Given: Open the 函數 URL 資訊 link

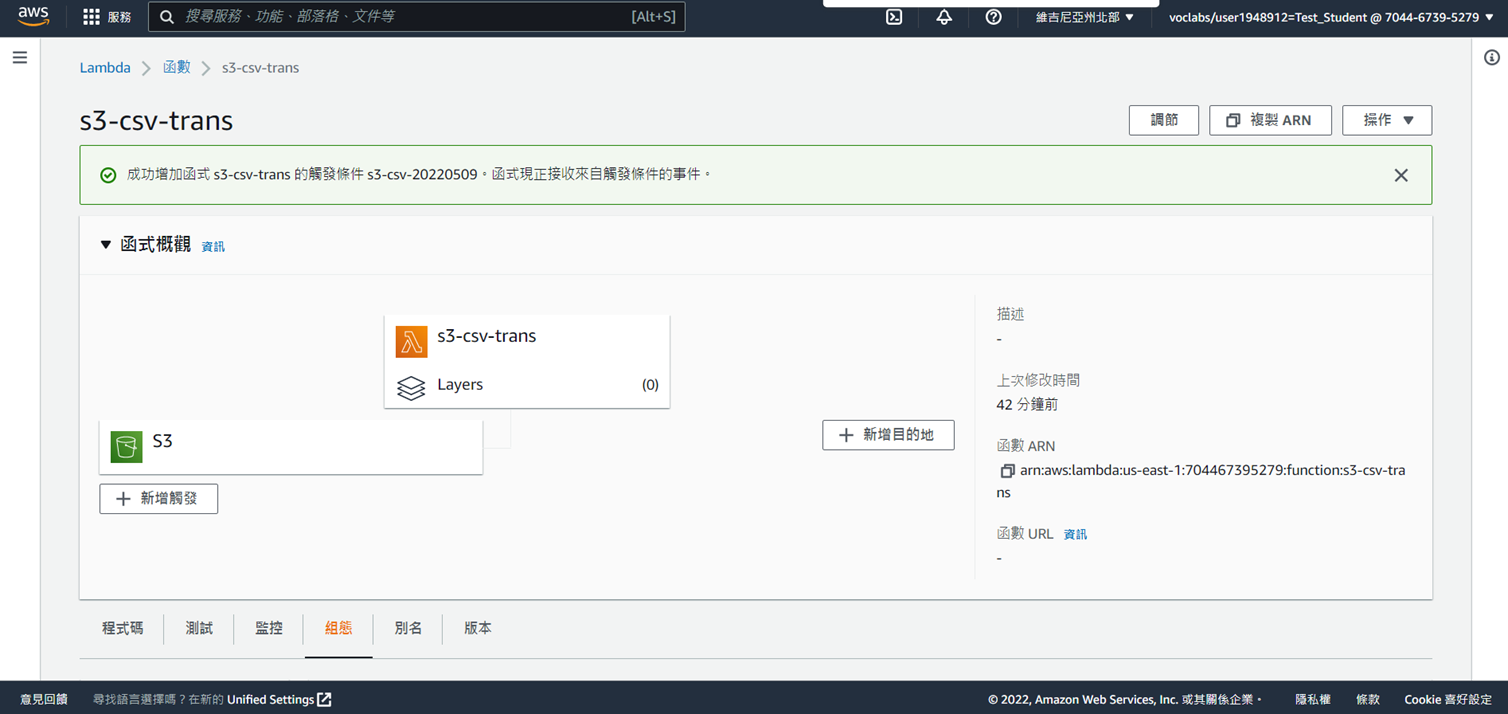Looking at the screenshot, I should pyautogui.click(x=1075, y=533).
